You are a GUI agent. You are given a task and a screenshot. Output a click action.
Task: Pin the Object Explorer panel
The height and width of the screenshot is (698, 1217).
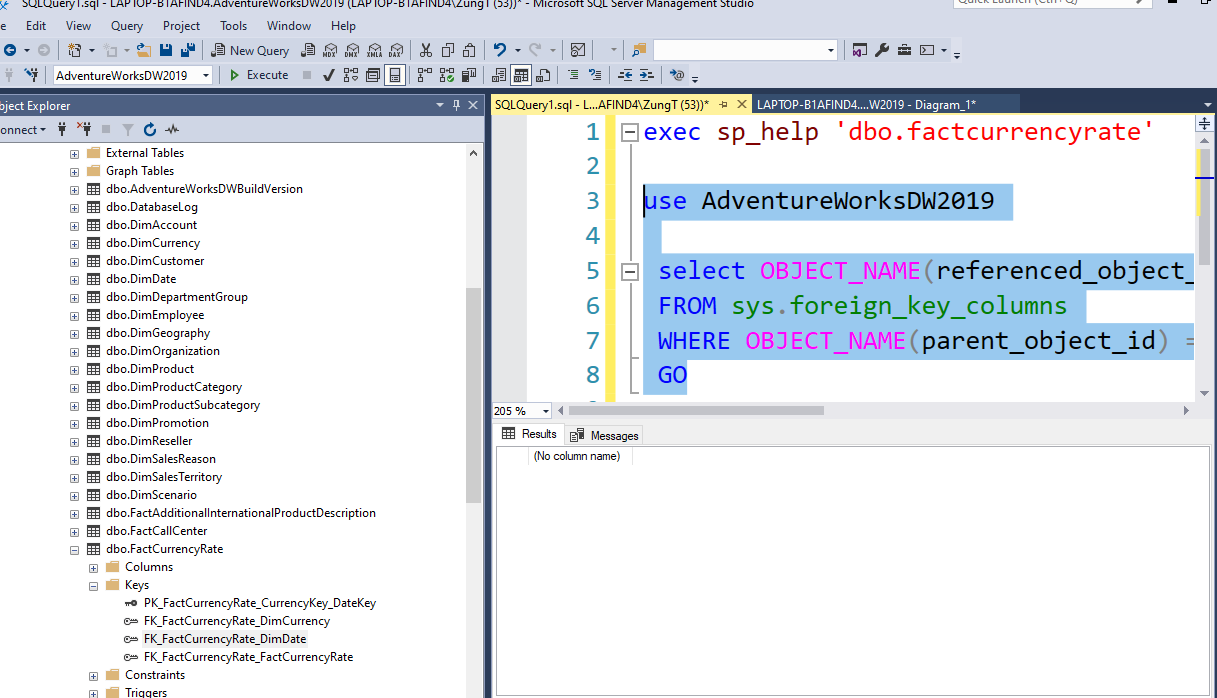click(457, 105)
